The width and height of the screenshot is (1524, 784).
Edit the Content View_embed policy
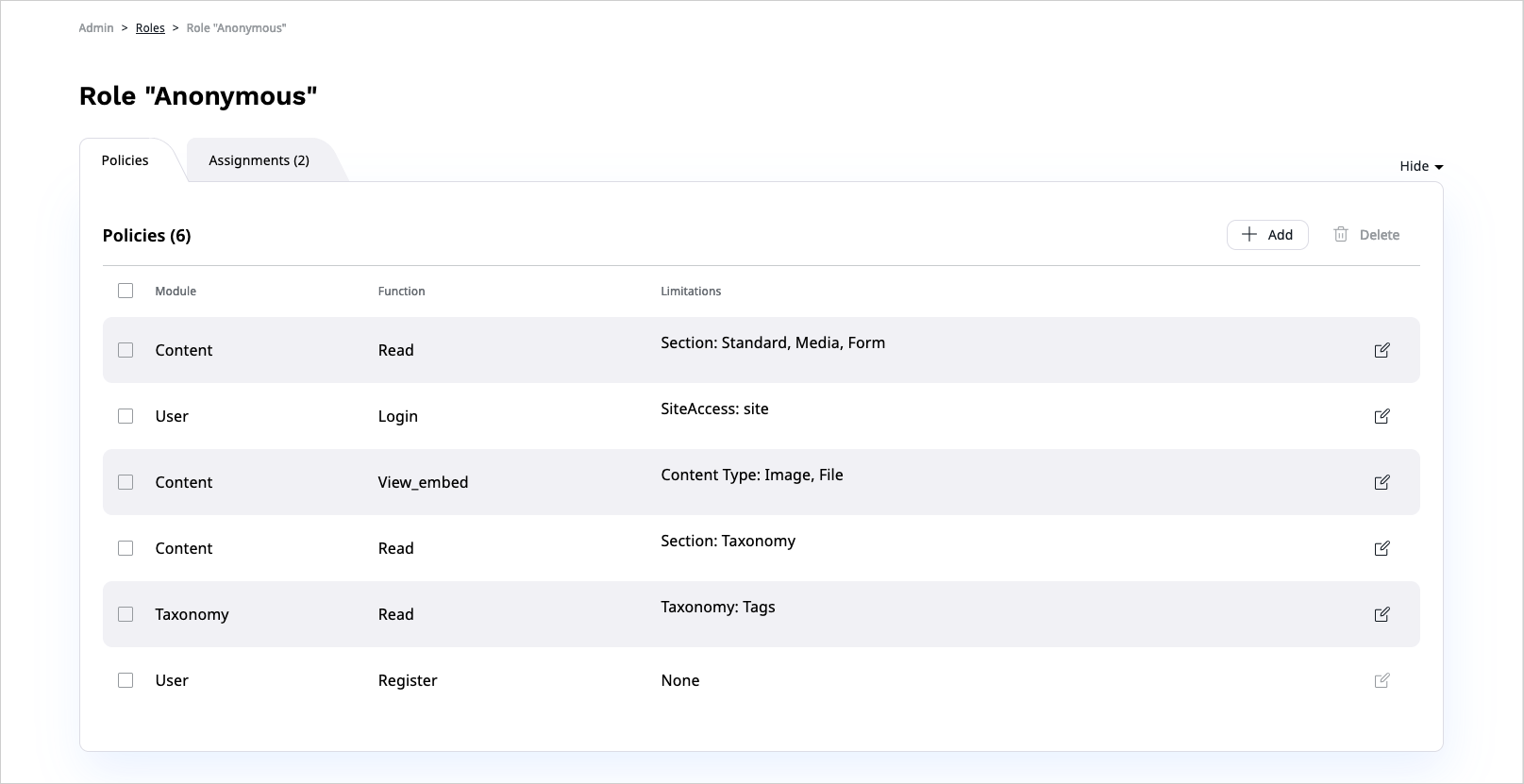click(1382, 482)
